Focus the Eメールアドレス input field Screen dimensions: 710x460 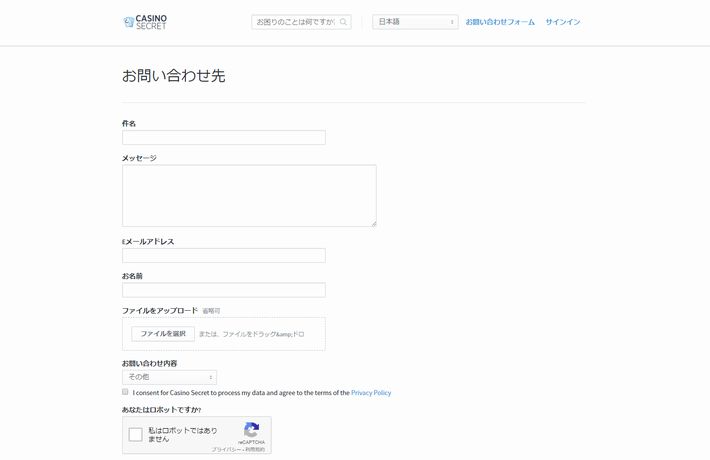click(224, 255)
